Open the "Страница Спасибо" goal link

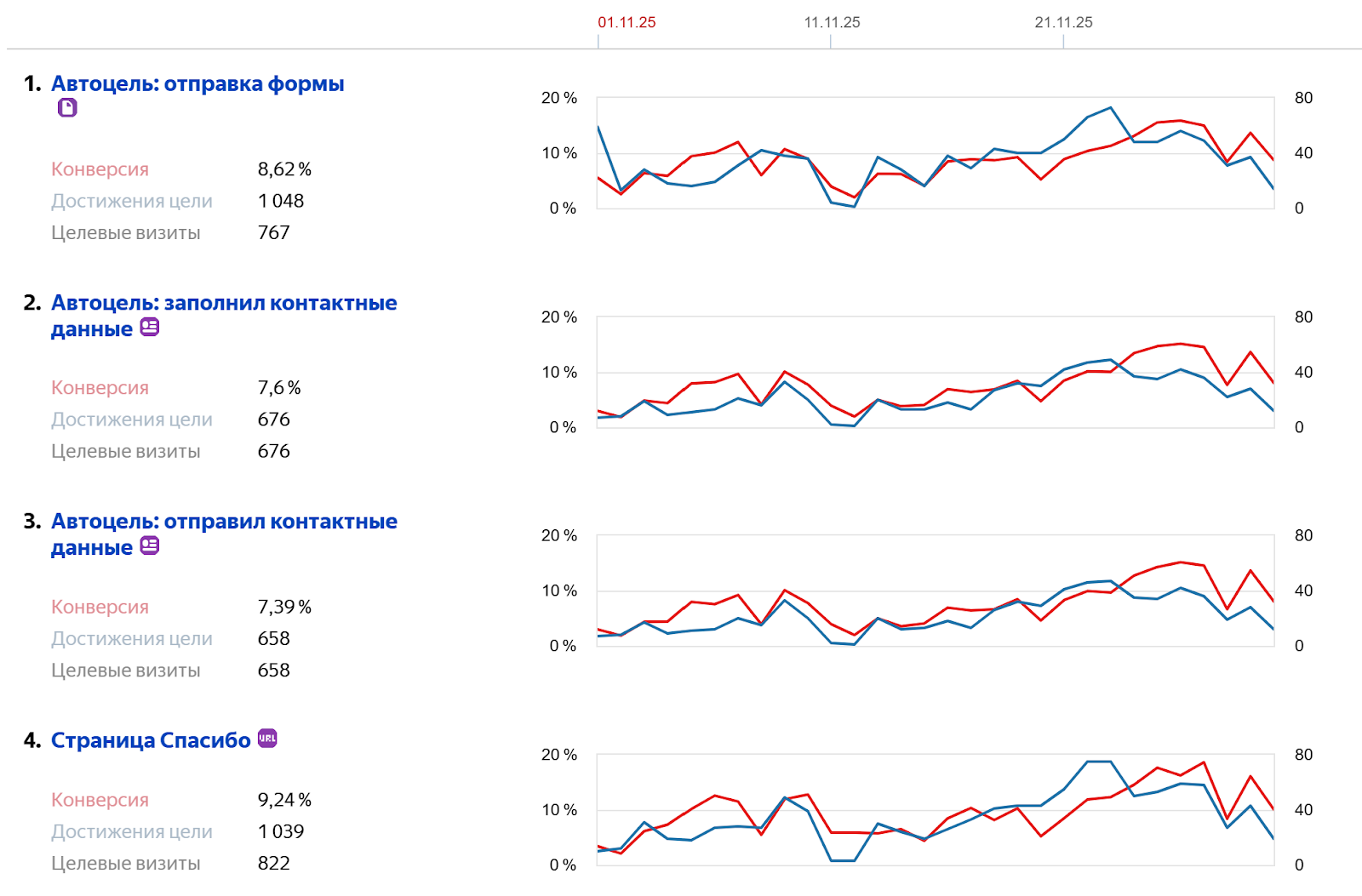[x=151, y=740]
